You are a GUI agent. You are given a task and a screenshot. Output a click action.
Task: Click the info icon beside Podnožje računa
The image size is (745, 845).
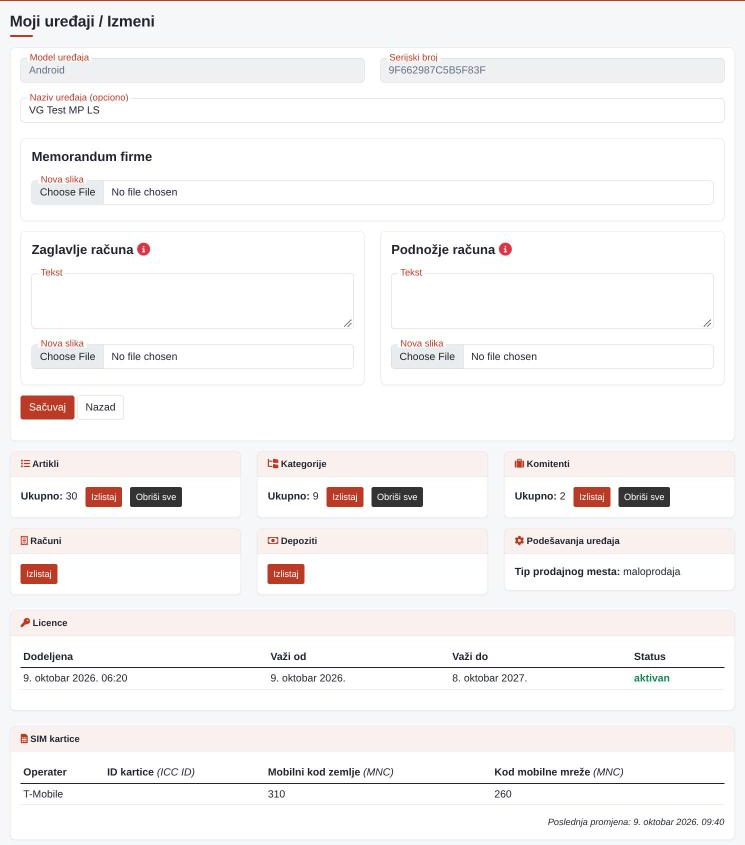click(505, 249)
